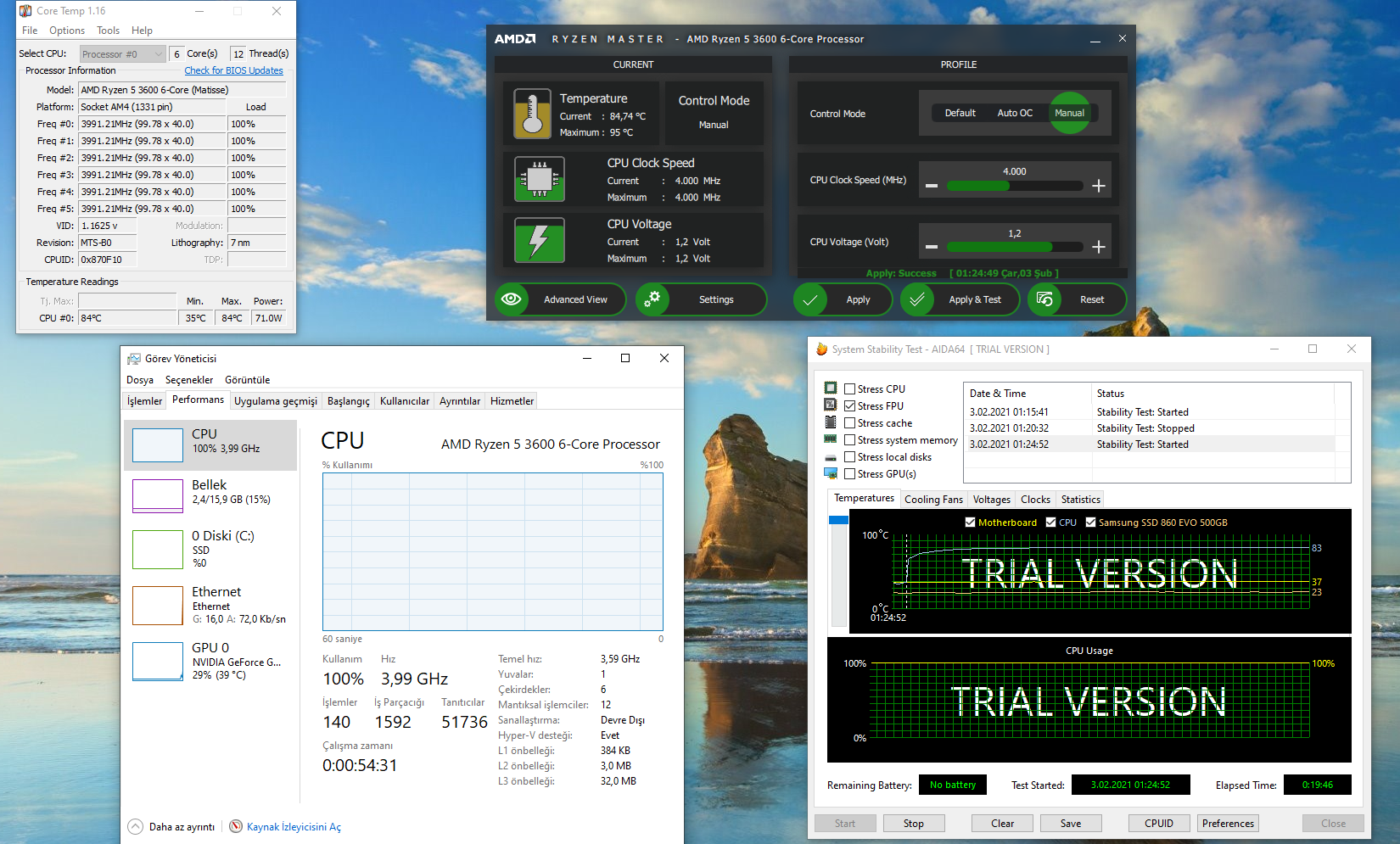
Task: Click the Stop button in AIDA64
Action: (x=914, y=824)
